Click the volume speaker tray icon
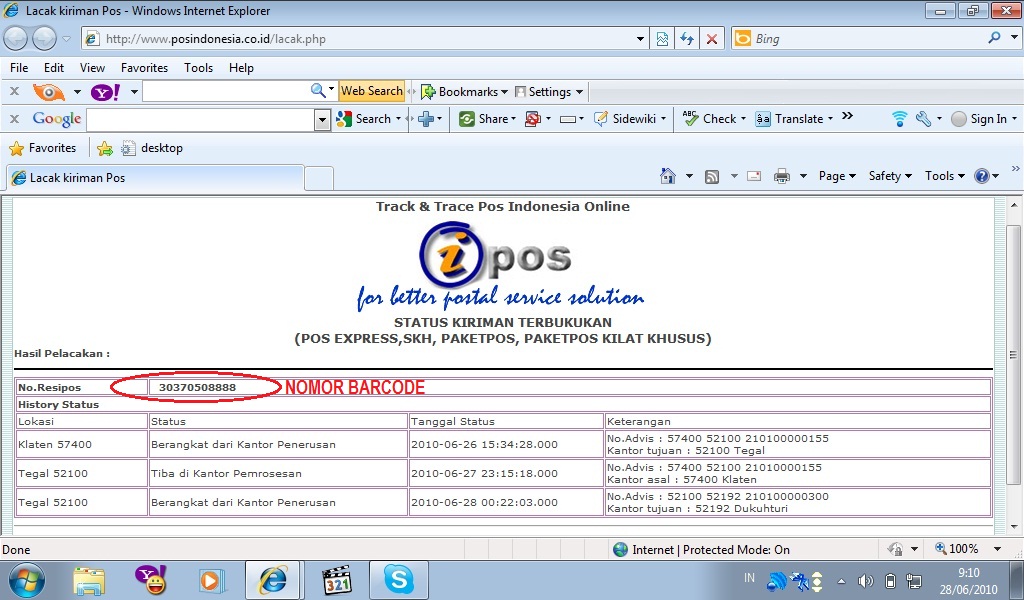Viewport: 1024px width, 600px height. click(x=865, y=580)
